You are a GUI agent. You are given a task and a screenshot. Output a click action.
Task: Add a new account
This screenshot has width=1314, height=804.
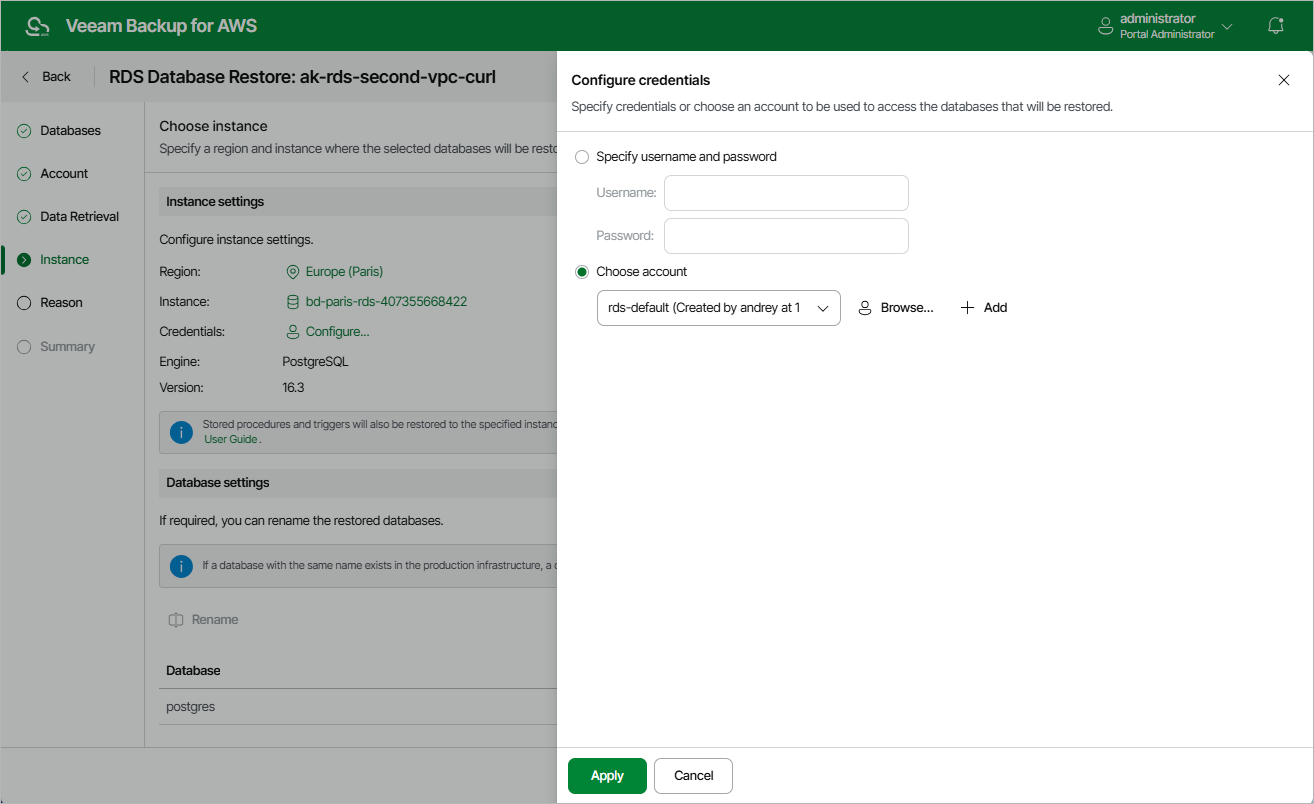pyautogui.click(x=984, y=308)
